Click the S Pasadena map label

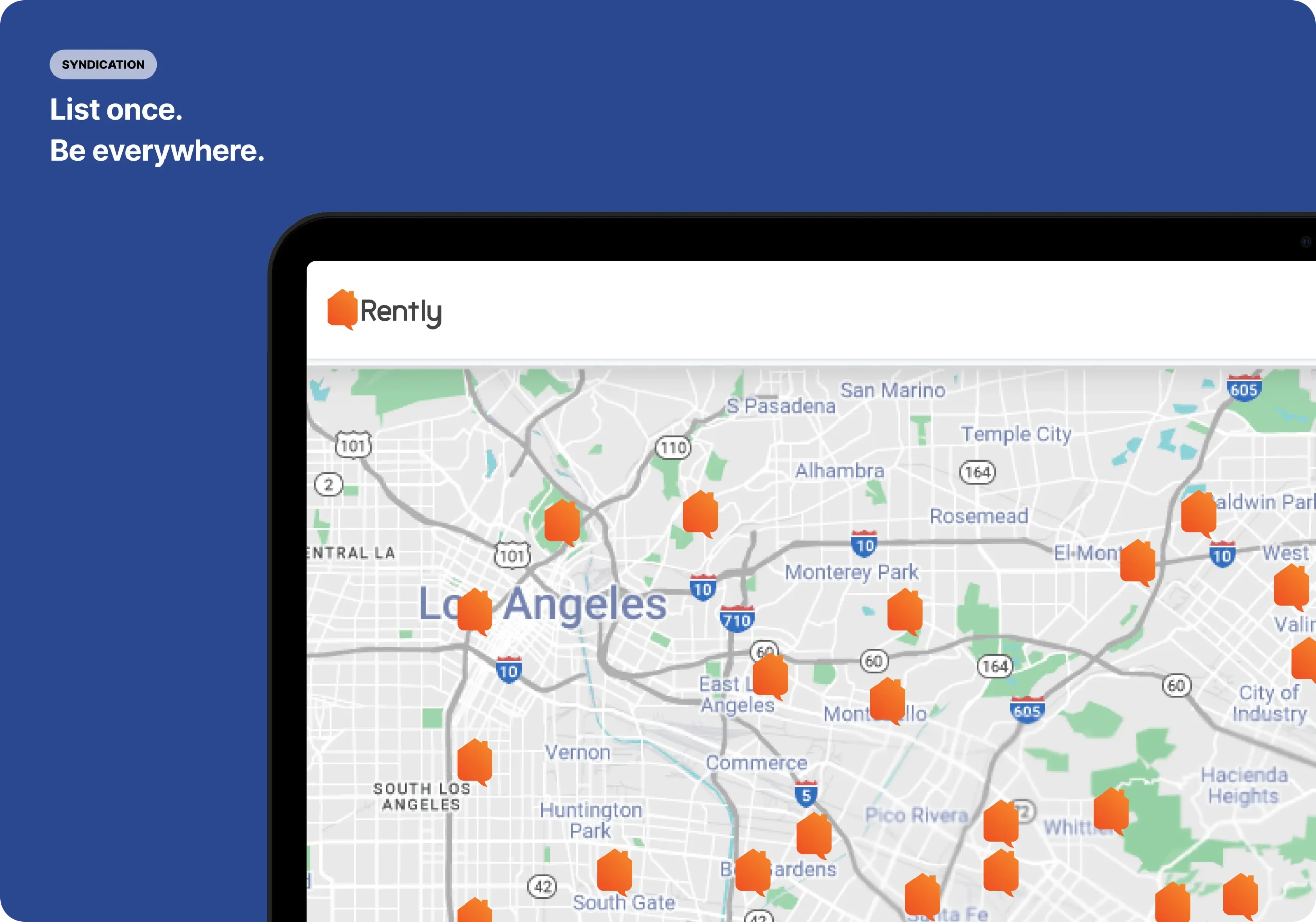click(781, 407)
